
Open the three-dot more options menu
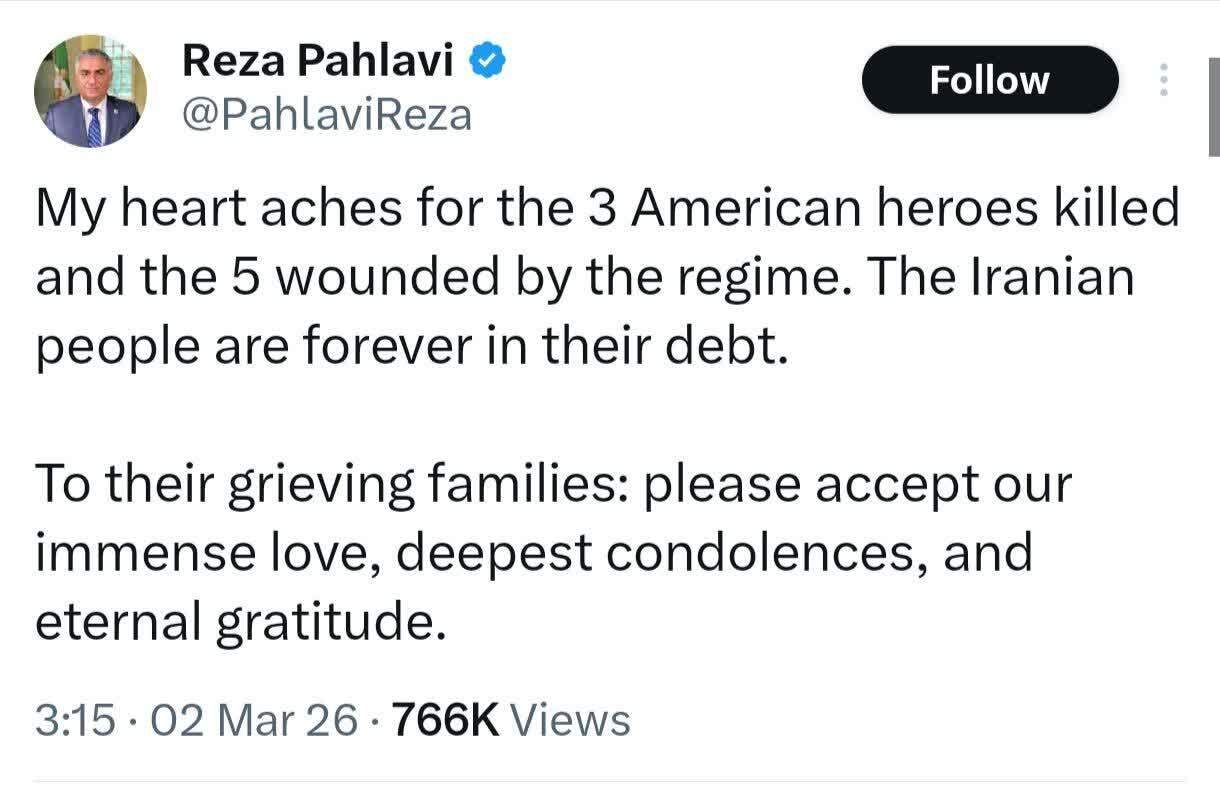[x=1163, y=80]
